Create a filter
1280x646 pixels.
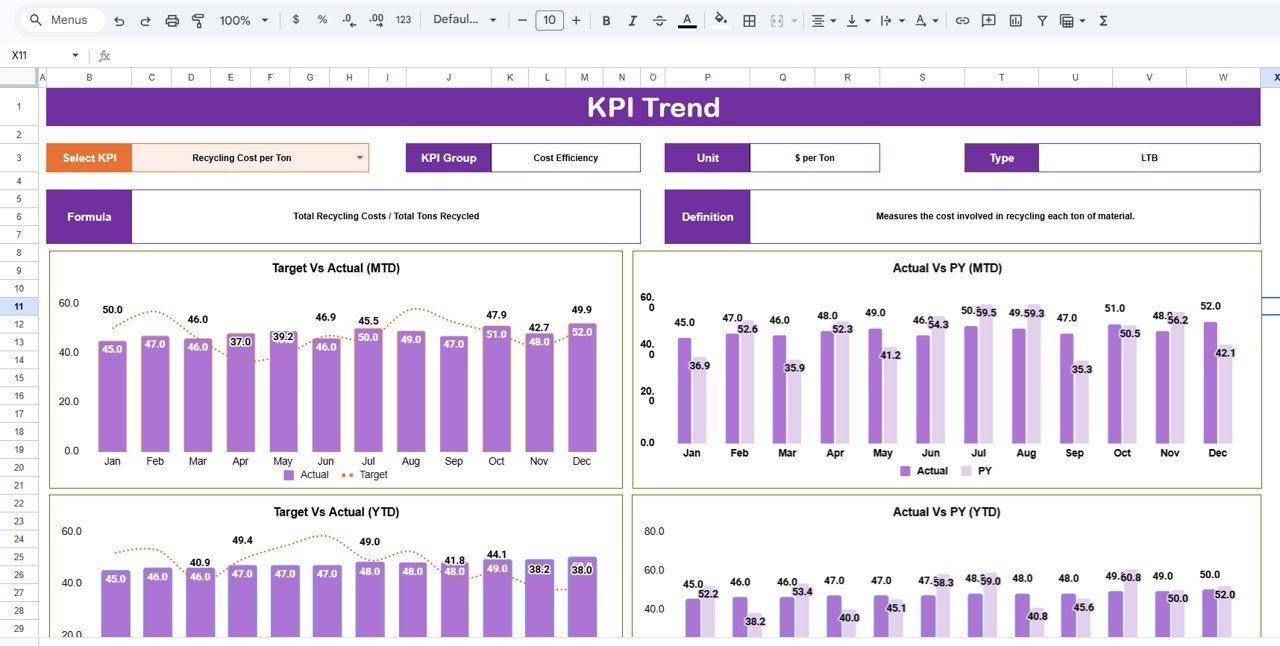pyautogui.click(x=1042, y=20)
